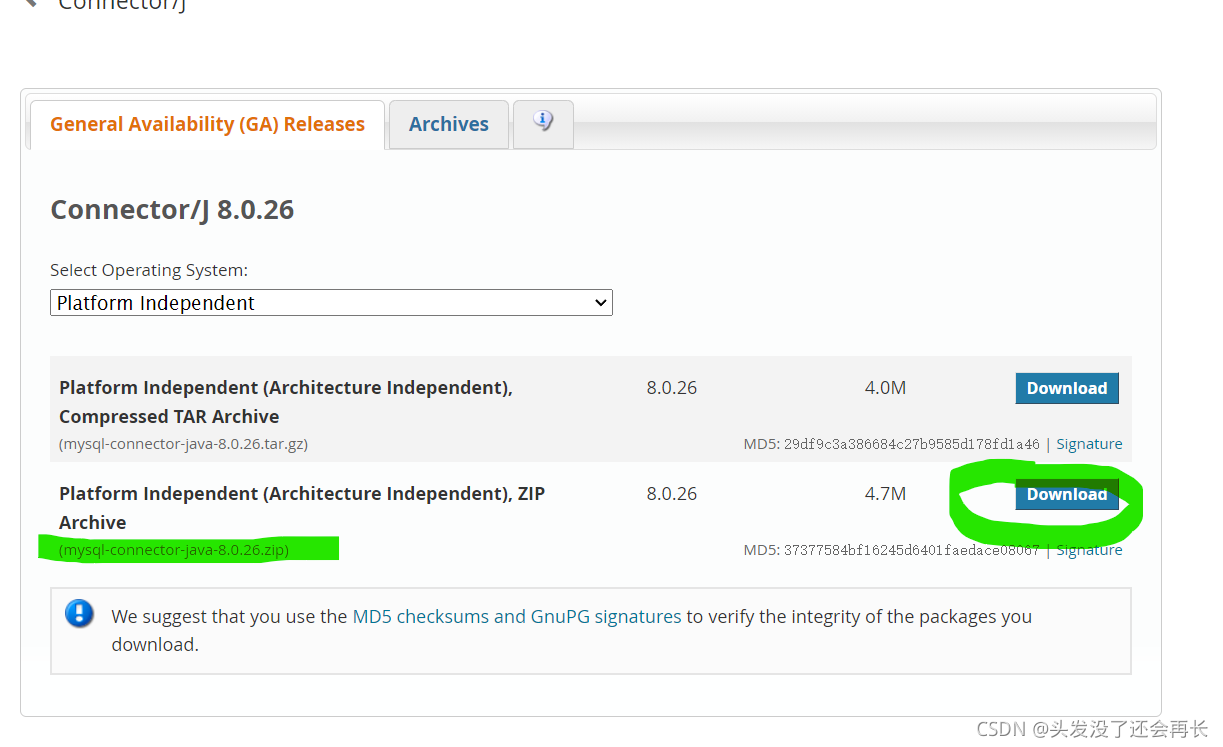The image size is (1223, 747).
Task: Open Signature link for ZIP archive
Action: [1089, 550]
